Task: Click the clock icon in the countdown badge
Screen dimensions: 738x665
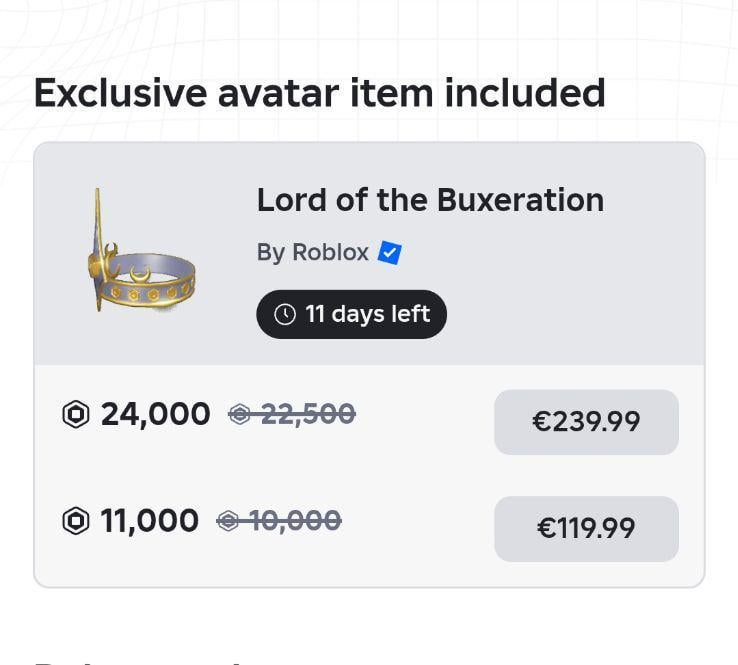Action: coord(285,314)
